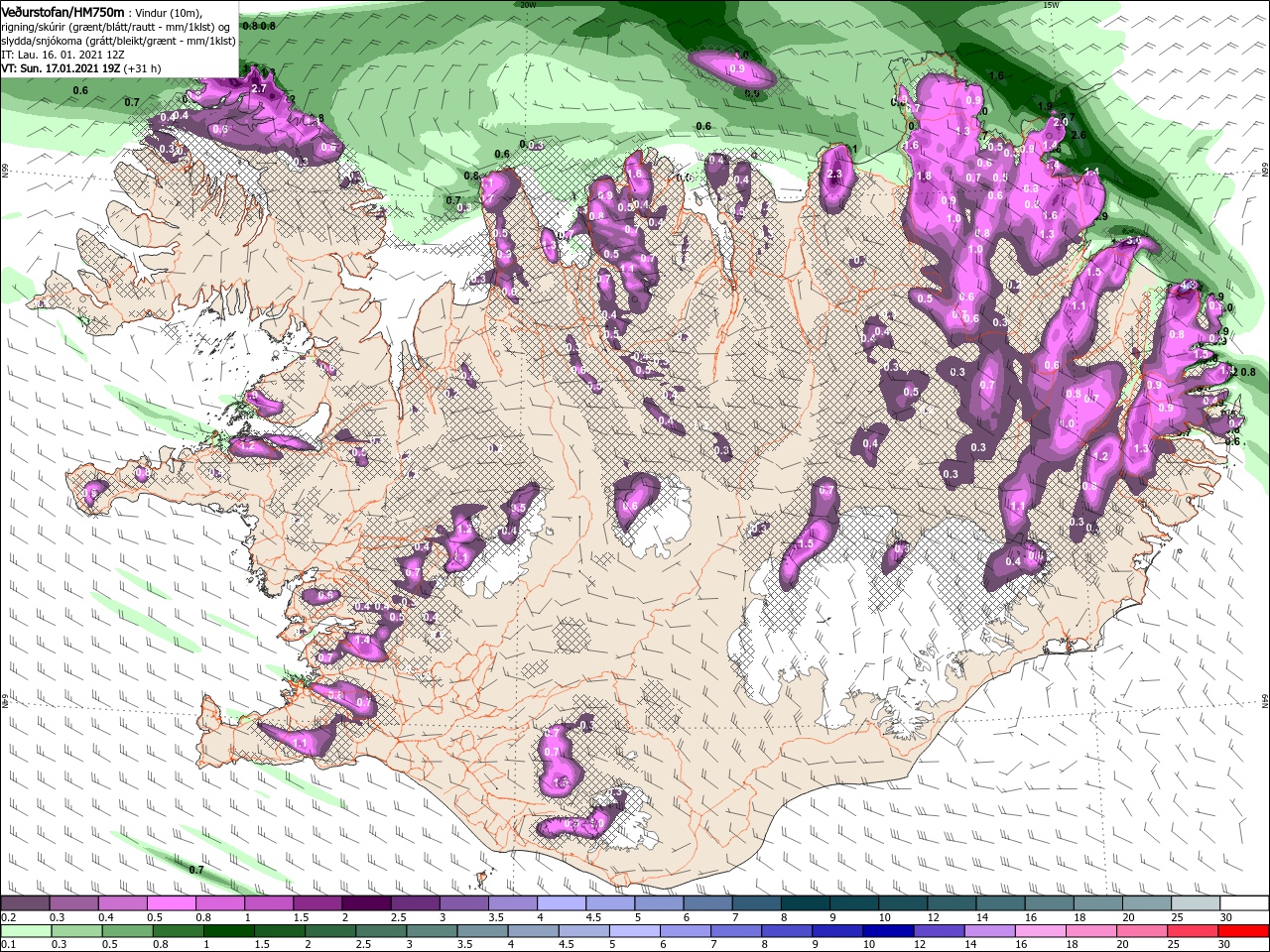Click the '15W' longitude label
This screenshot has width=1270, height=952.
click(1051, 5)
